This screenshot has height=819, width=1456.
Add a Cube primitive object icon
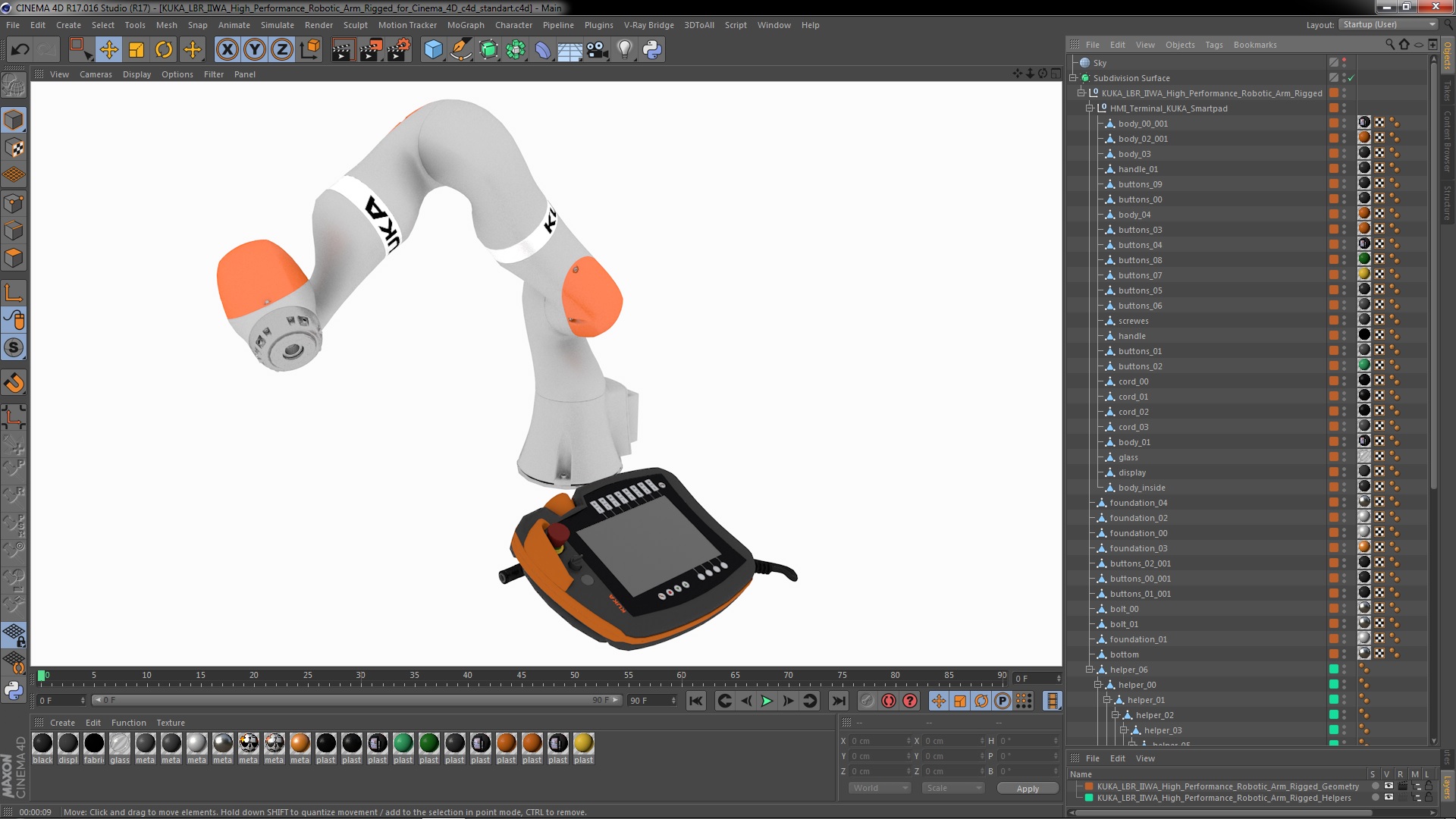[x=433, y=50]
